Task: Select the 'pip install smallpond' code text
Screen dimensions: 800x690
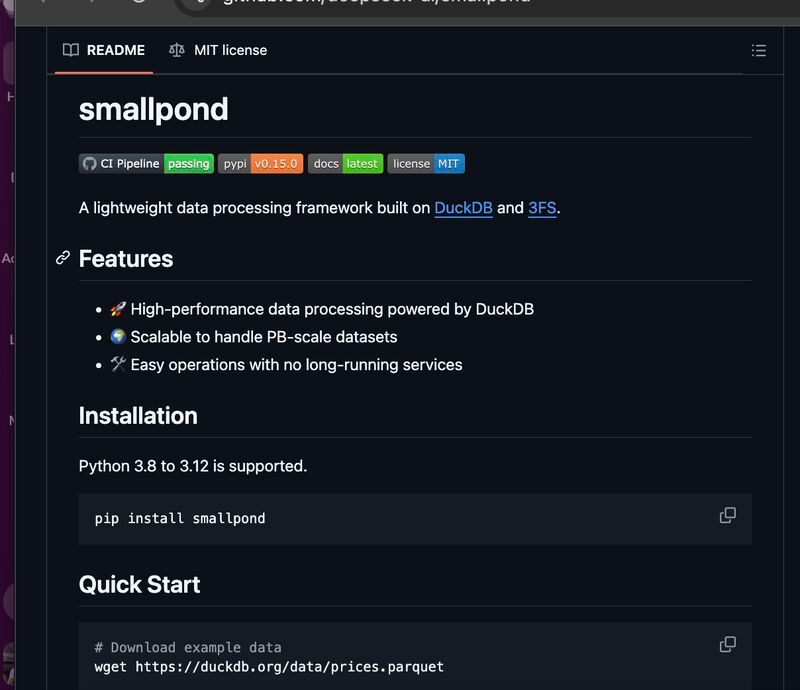Action: [180, 519]
